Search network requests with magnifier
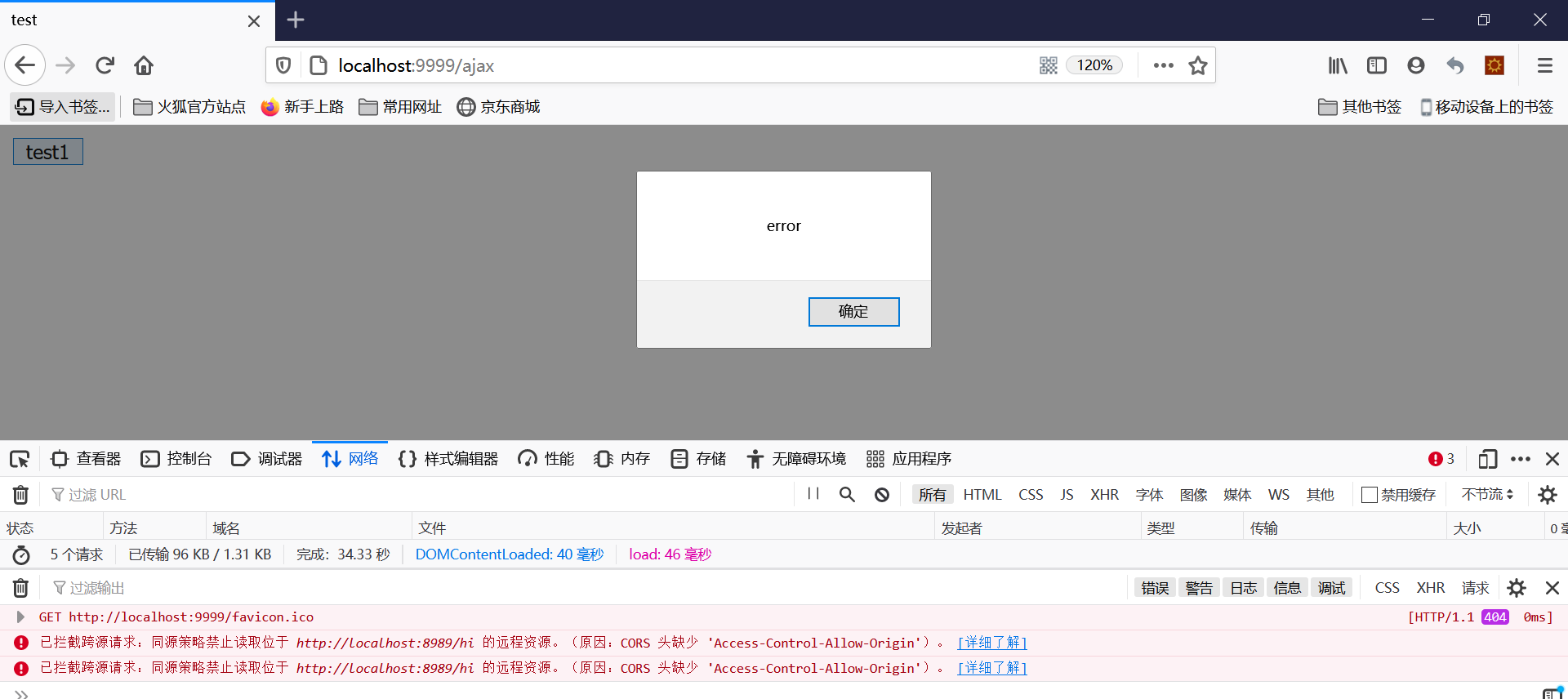The height and width of the screenshot is (699, 1568). [x=847, y=495]
